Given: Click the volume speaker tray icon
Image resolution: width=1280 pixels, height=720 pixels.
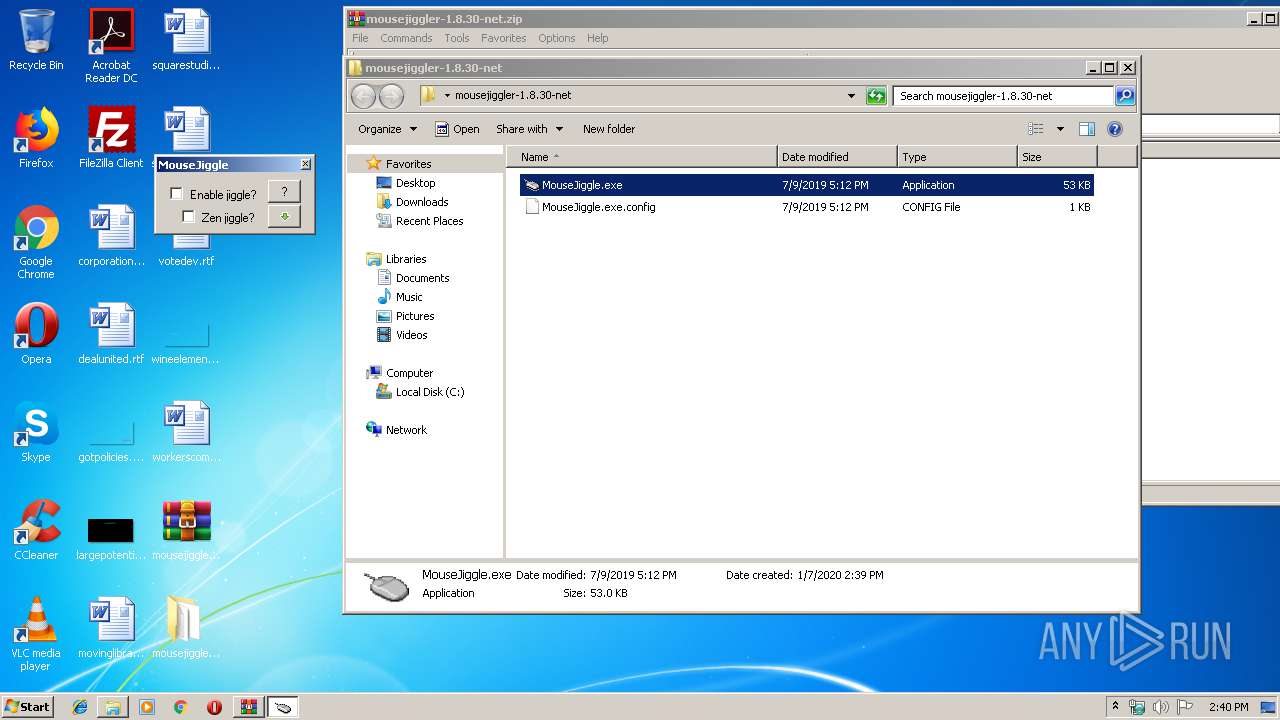Looking at the screenshot, I should (x=1161, y=707).
